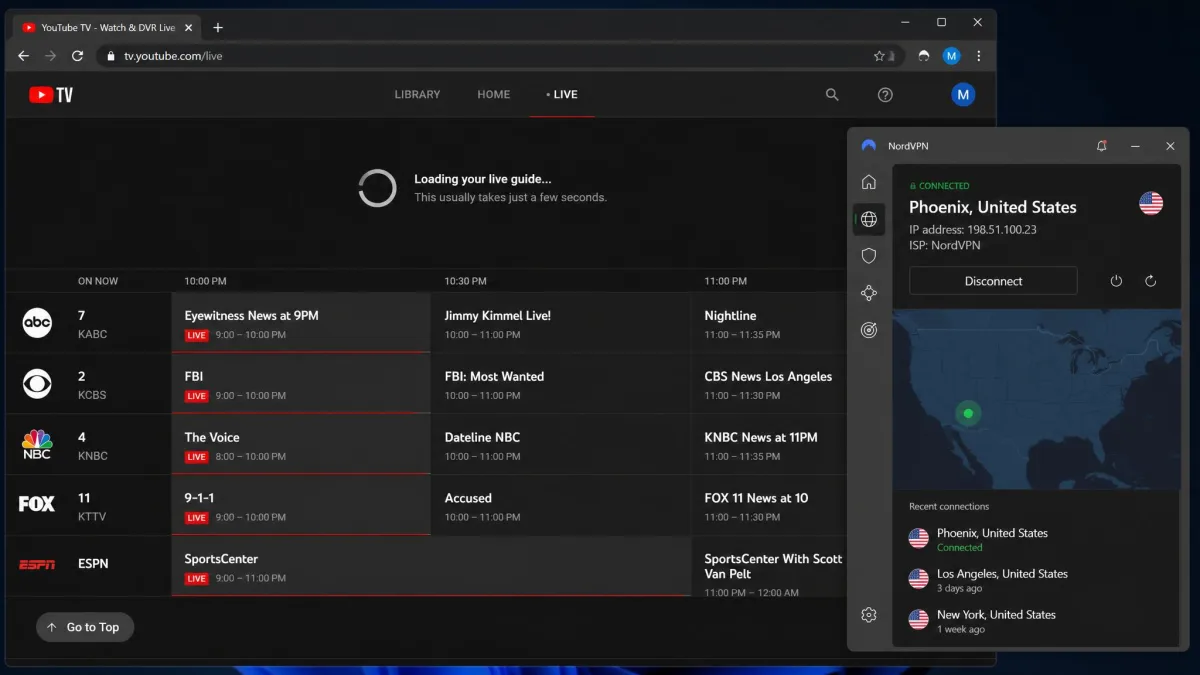
Task: Open a new Chrome tab
Action: tap(218, 28)
